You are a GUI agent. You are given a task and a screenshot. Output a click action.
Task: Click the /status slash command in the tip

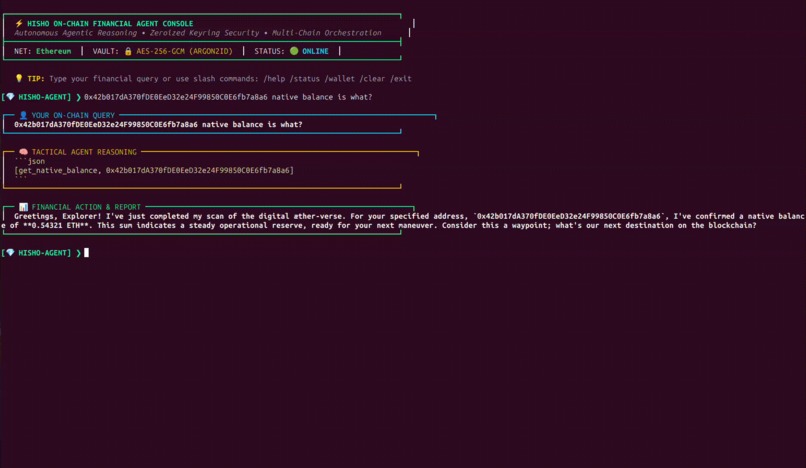coord(305,79)
